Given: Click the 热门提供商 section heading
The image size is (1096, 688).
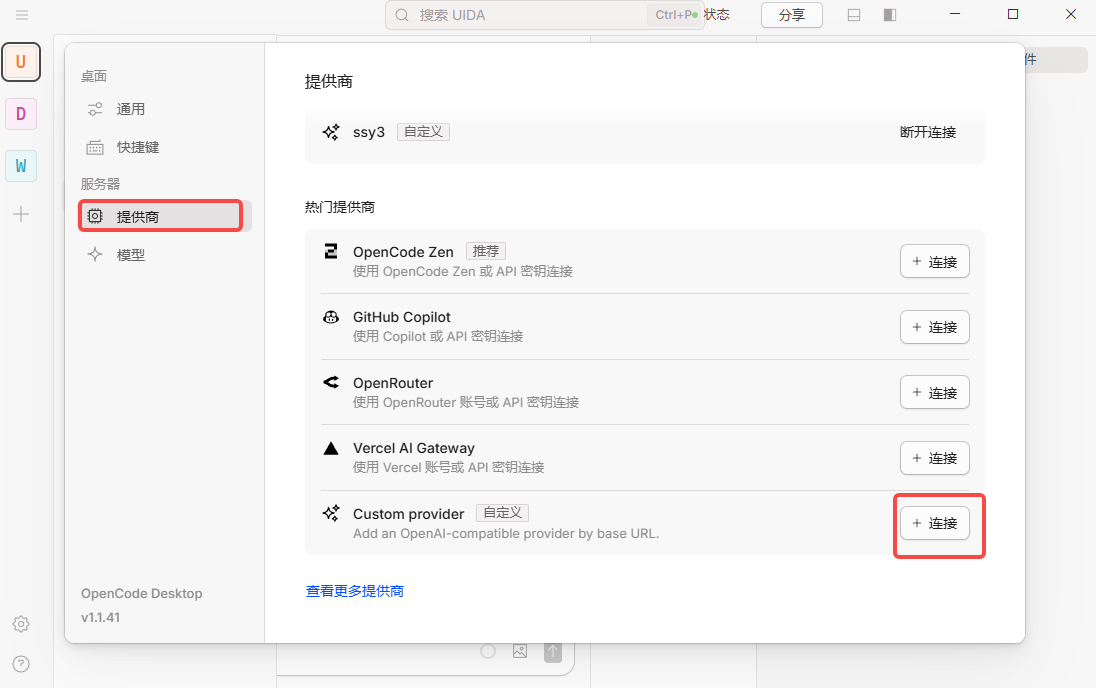Looking at the screenshot, I should pyautogui.click(x=340, y=207).
